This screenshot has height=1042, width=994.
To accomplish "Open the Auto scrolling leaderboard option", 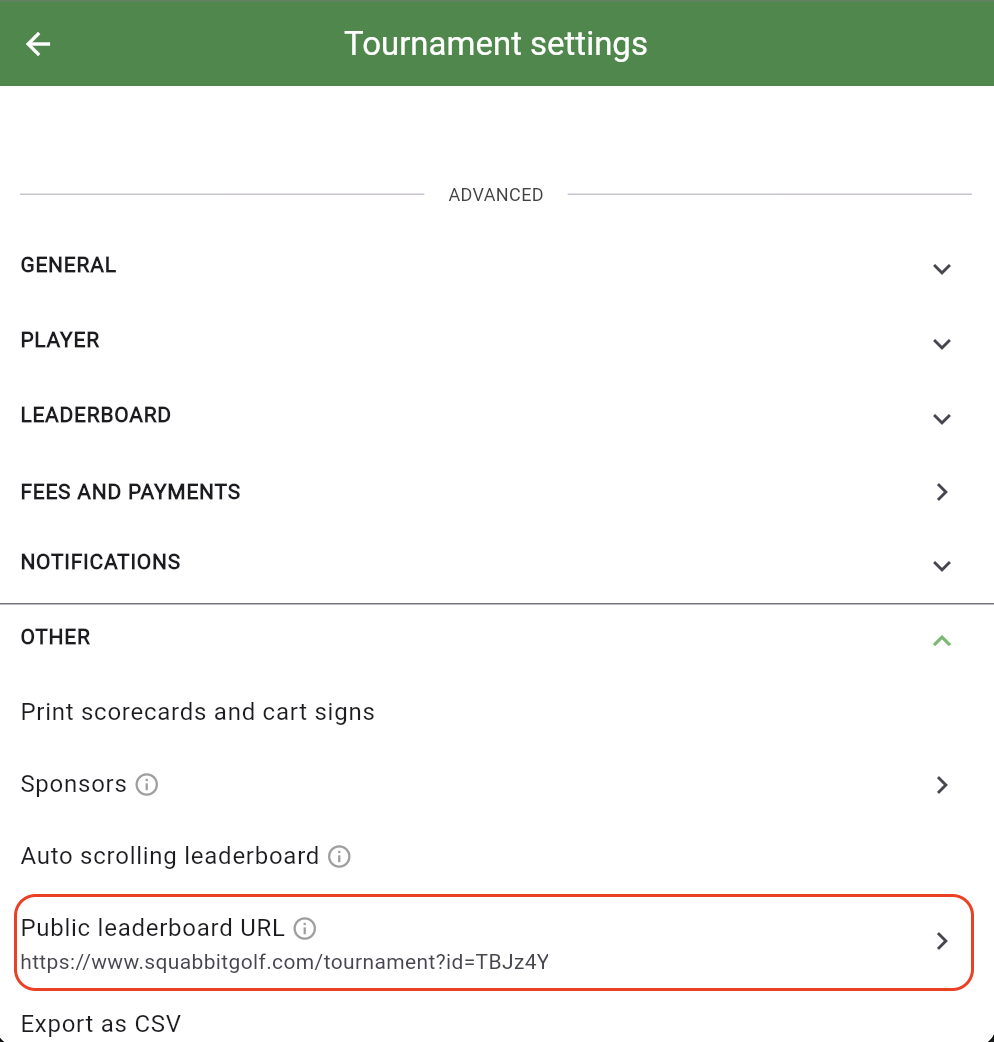I will 170,856.
